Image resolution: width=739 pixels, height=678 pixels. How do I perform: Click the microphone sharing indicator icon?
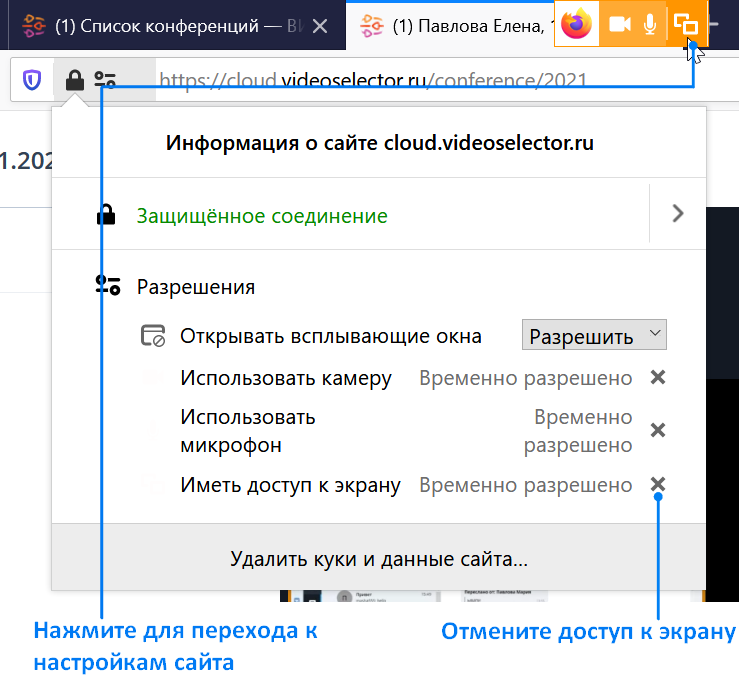[650, 24]
